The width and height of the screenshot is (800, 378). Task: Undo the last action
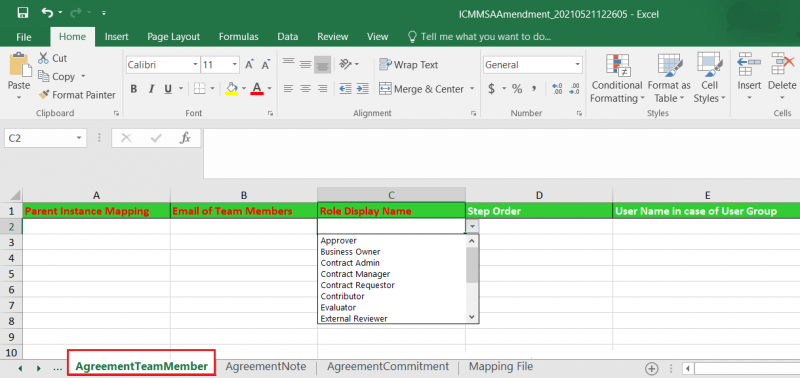tap(47, 12)
